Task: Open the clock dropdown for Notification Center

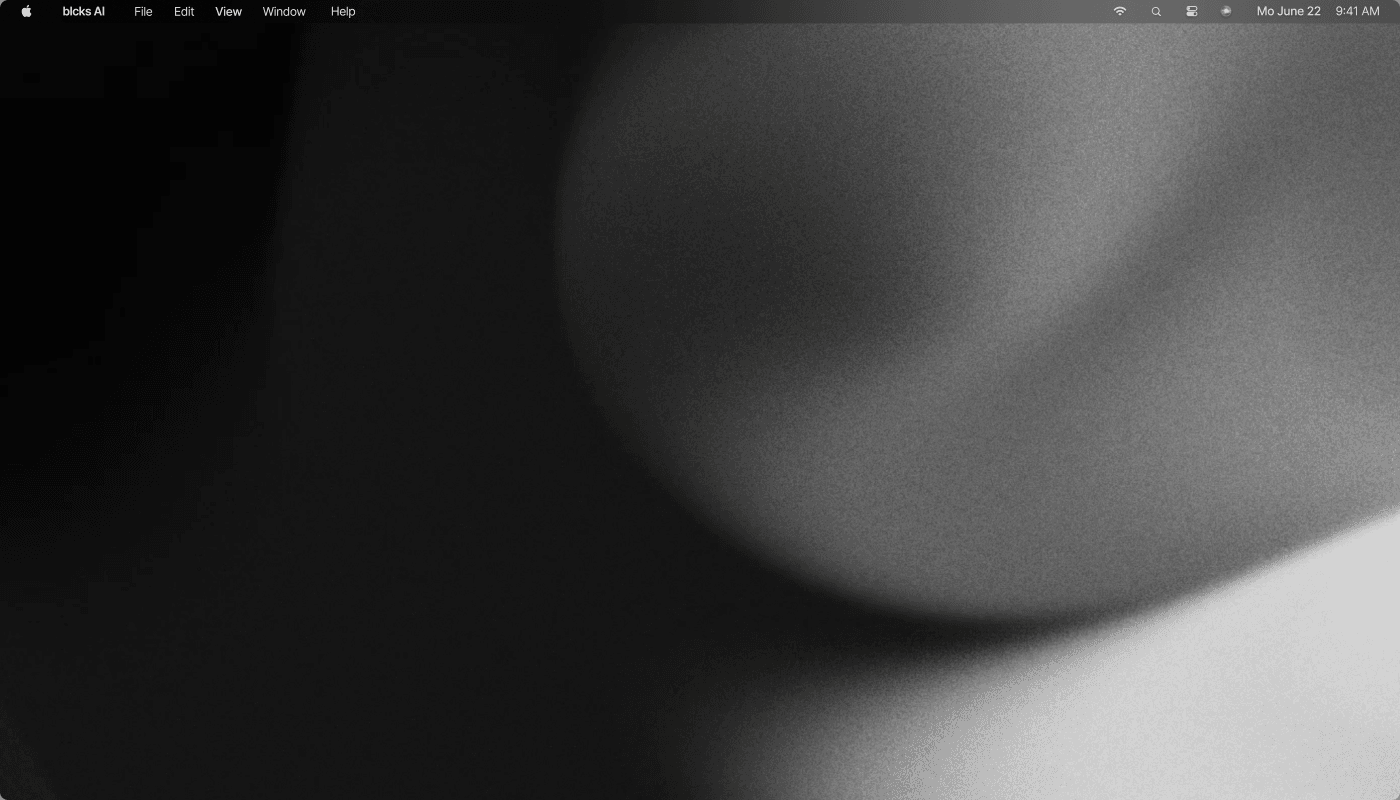Action: click(x=1357, y=11)
